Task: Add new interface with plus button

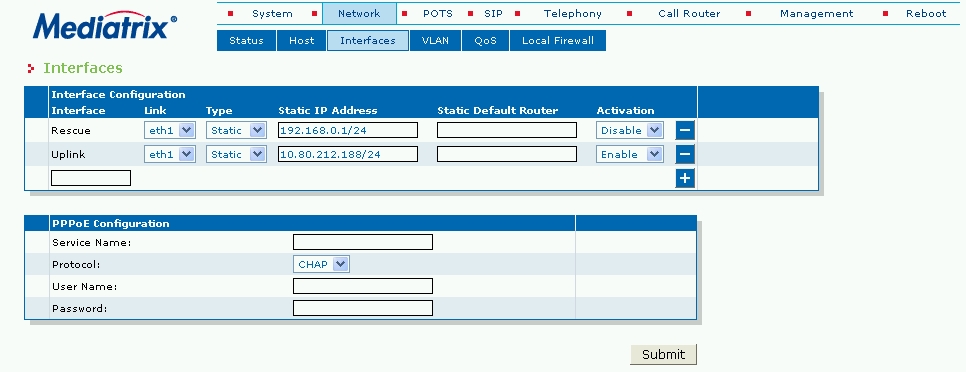Action: tap(685, 178)
